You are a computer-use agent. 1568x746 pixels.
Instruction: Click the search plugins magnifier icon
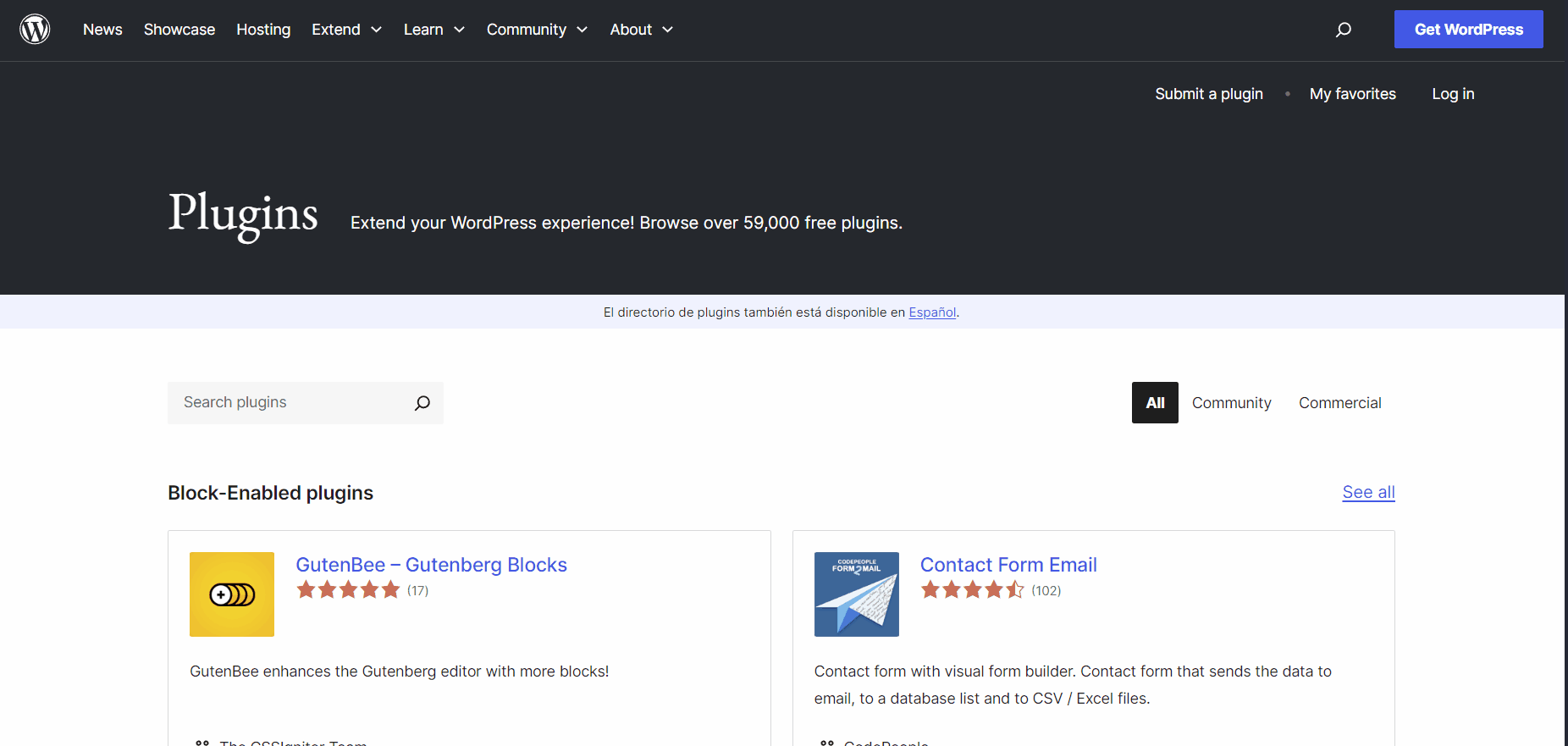422,403
